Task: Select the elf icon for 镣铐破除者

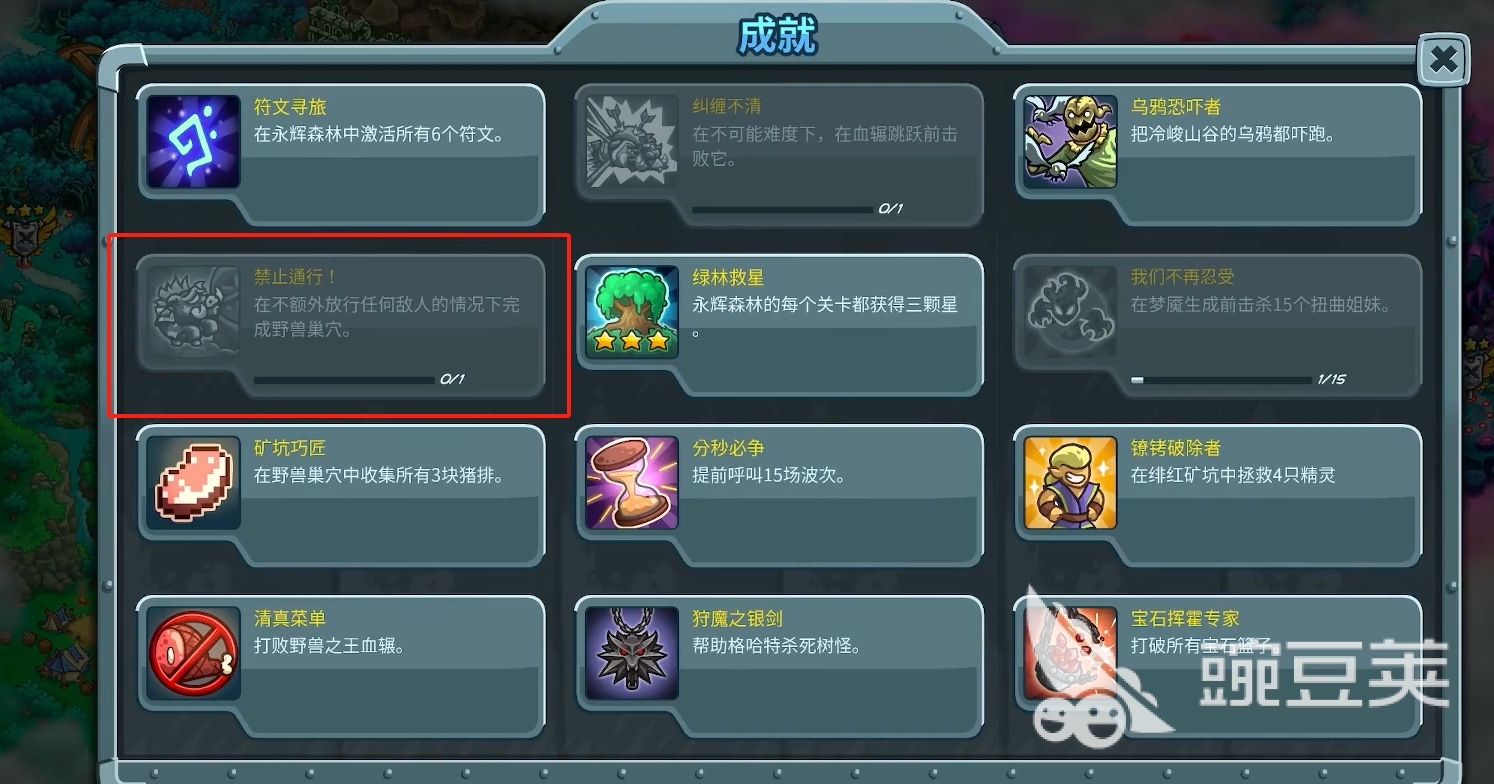Action: (x=1070, y=483)
